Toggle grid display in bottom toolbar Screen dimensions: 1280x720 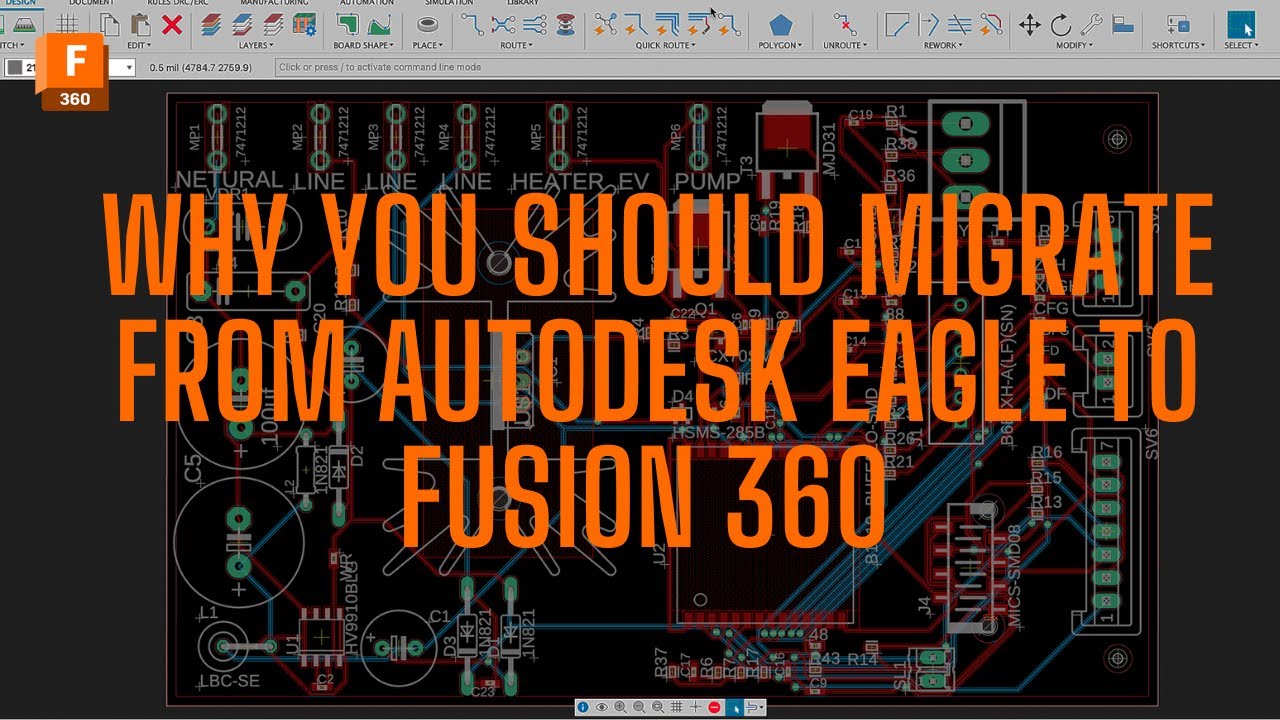pos(677,707)
